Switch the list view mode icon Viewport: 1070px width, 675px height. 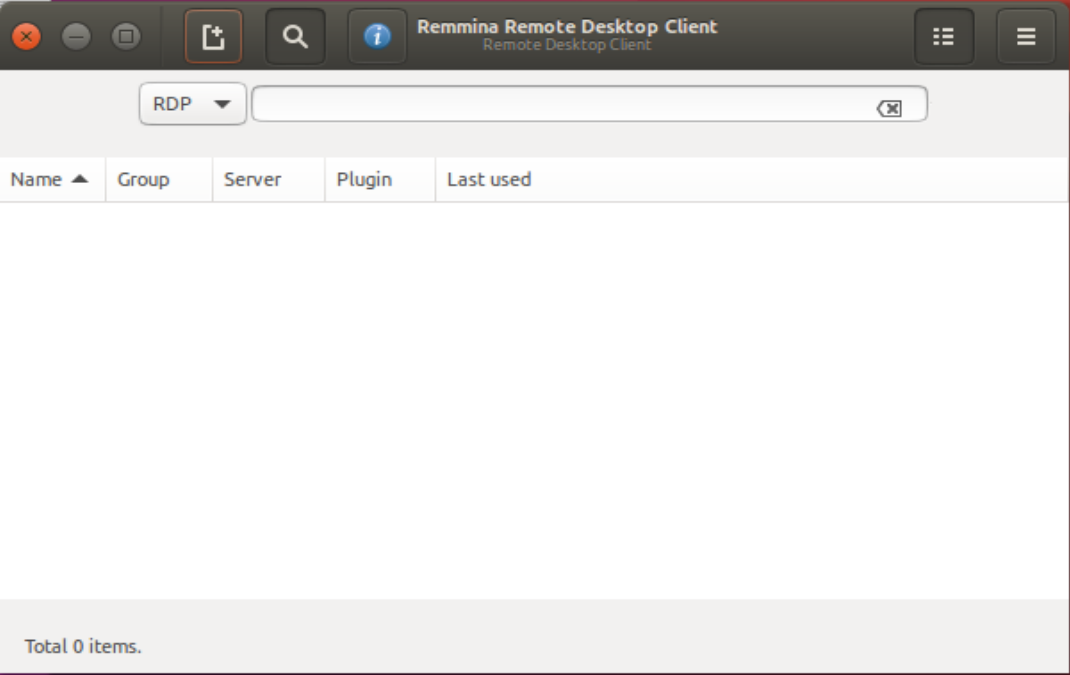(943, 37)
